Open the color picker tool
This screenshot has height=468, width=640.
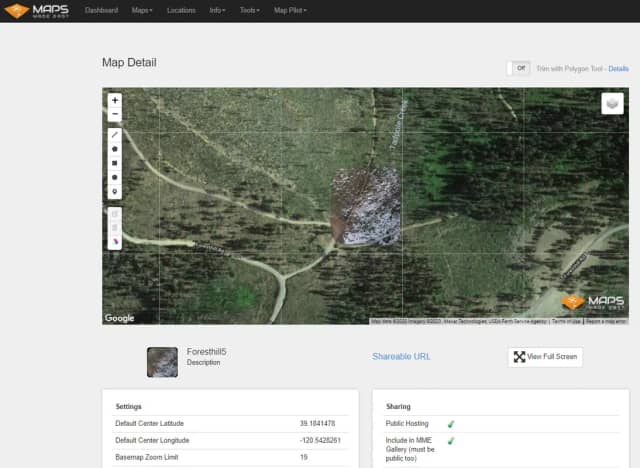pyautogui.click(x=115, y=242)
